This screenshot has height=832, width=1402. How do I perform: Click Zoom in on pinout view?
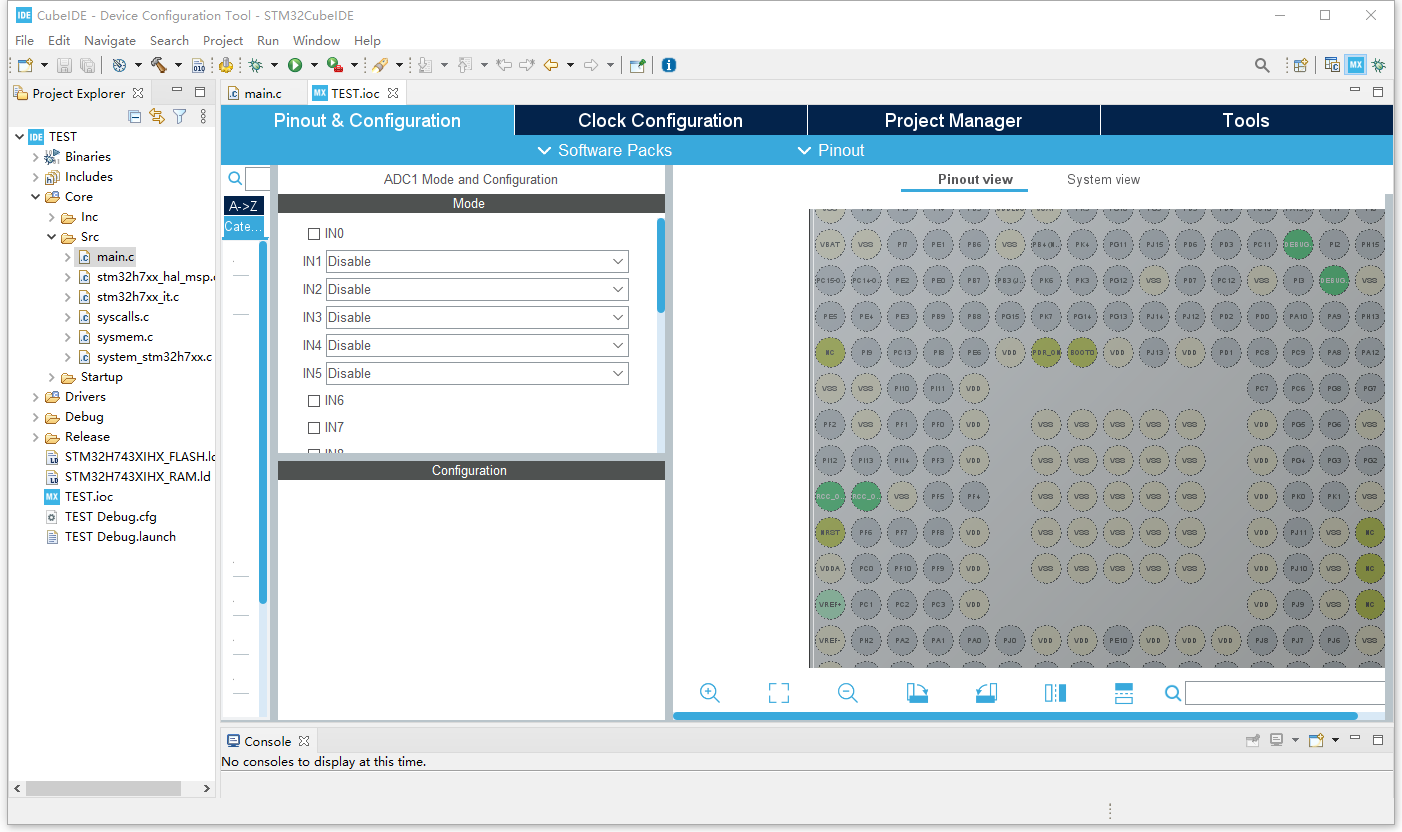coord(710,693)
